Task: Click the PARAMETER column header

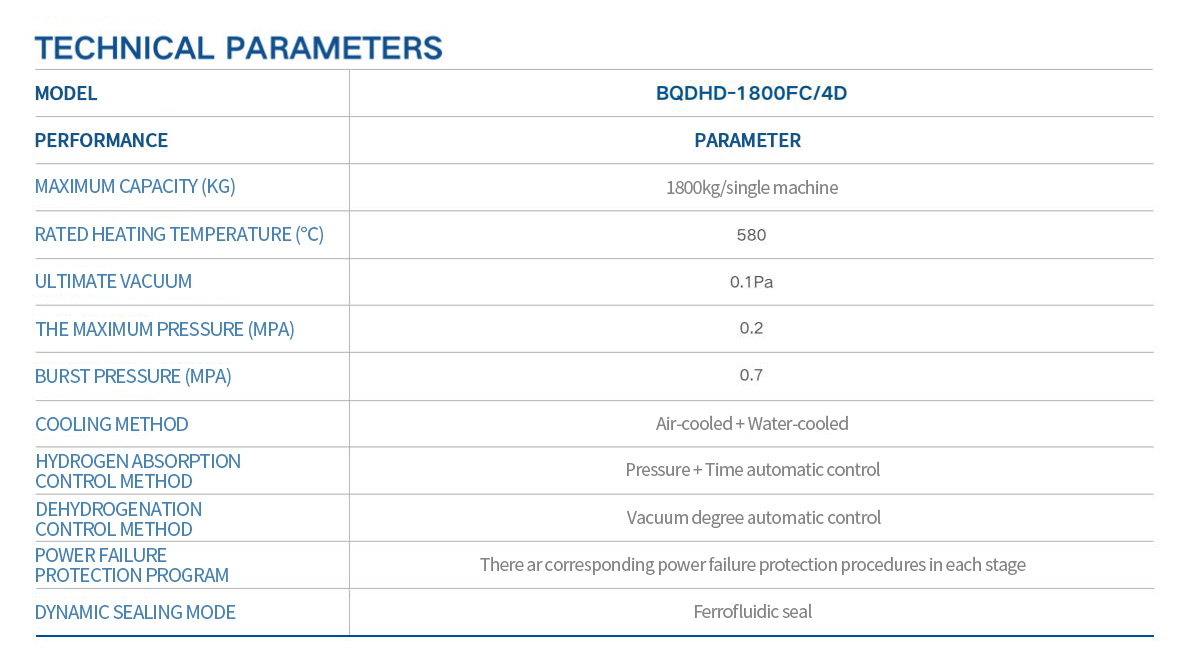Action: [x=748, y=141]
